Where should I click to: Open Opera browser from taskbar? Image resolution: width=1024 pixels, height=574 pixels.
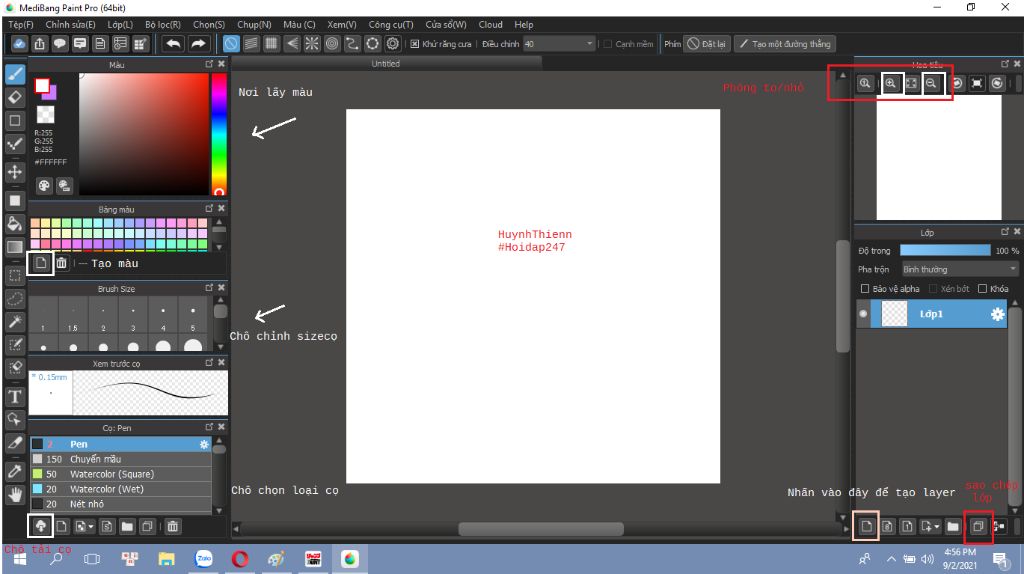240,559
